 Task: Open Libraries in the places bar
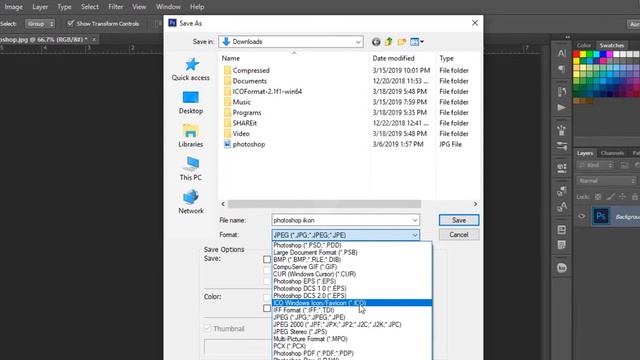pos(191,136)
